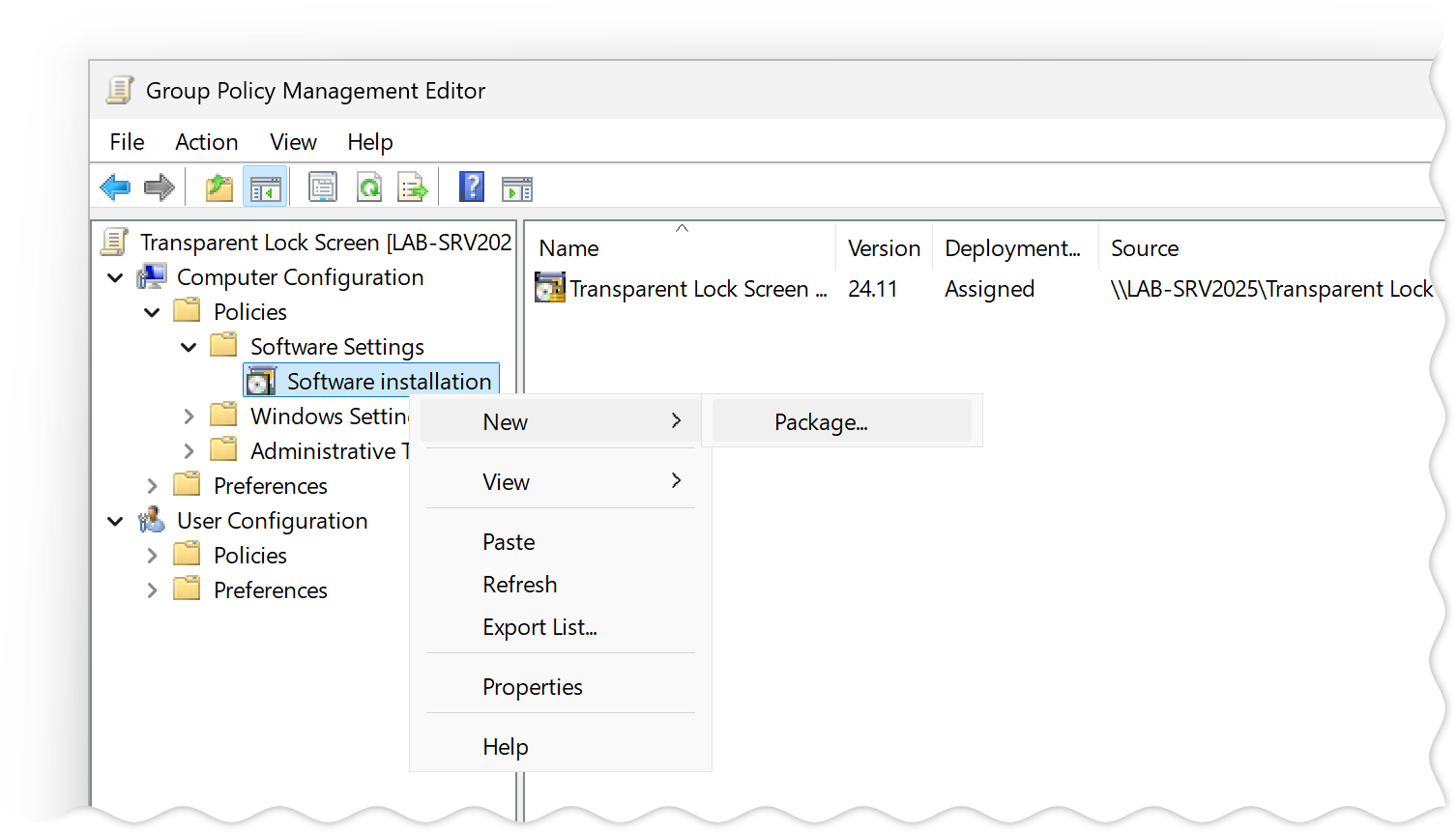Expand Preferences under Computer Configuration

[x=152, y=486]
